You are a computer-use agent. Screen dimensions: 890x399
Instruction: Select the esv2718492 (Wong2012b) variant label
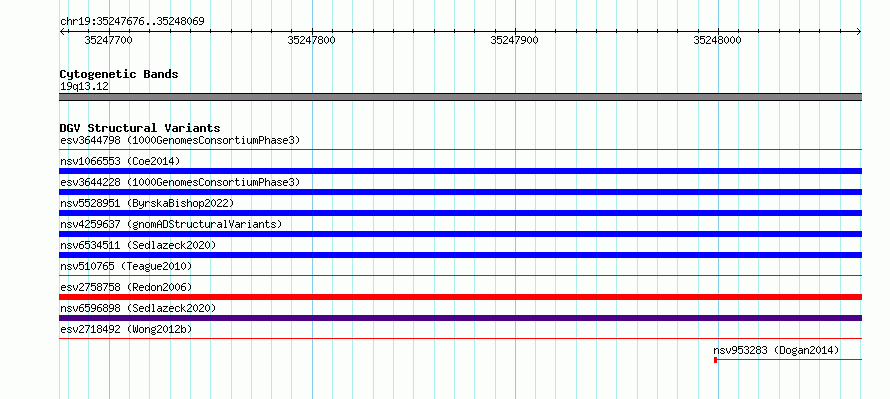(x=126, y=329)
